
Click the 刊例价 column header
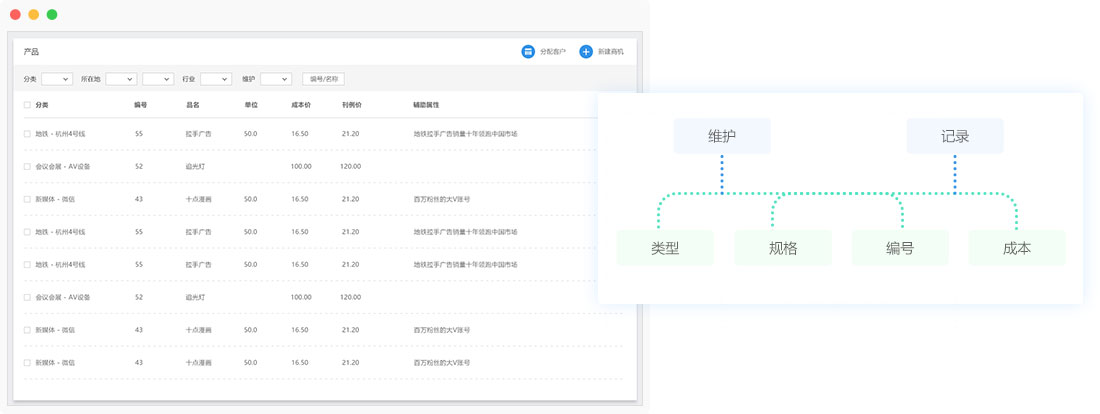pos(351,105)
